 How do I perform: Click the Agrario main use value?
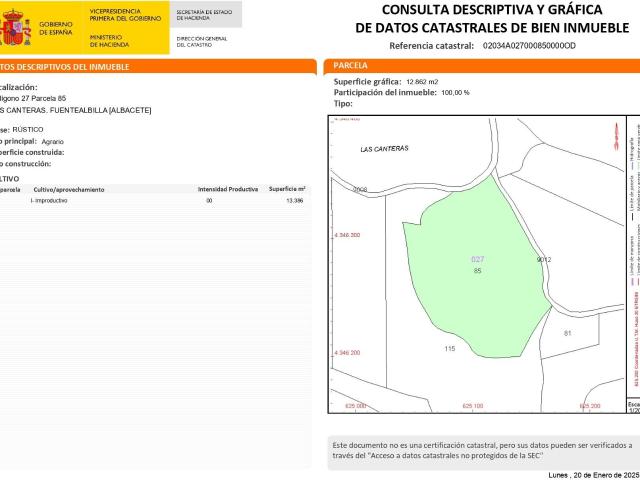pyautogui.click(x=53, y=142)
